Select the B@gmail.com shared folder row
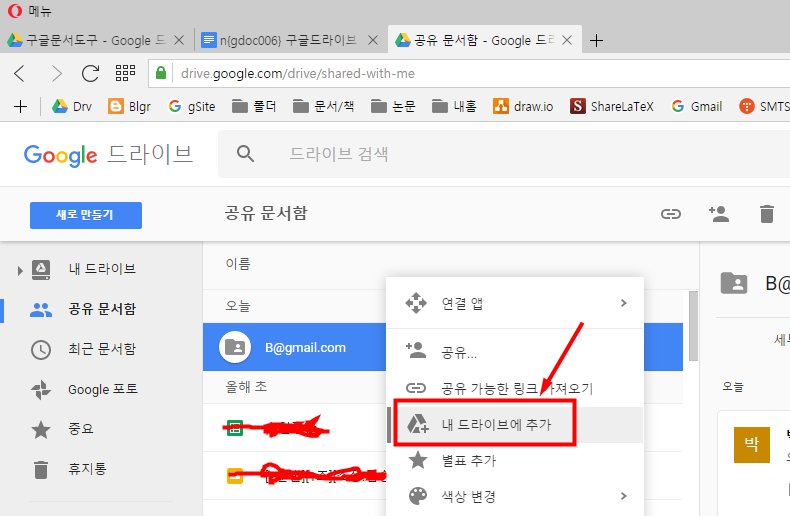Viewport: 790px width, 516px height. pos(295,347)
